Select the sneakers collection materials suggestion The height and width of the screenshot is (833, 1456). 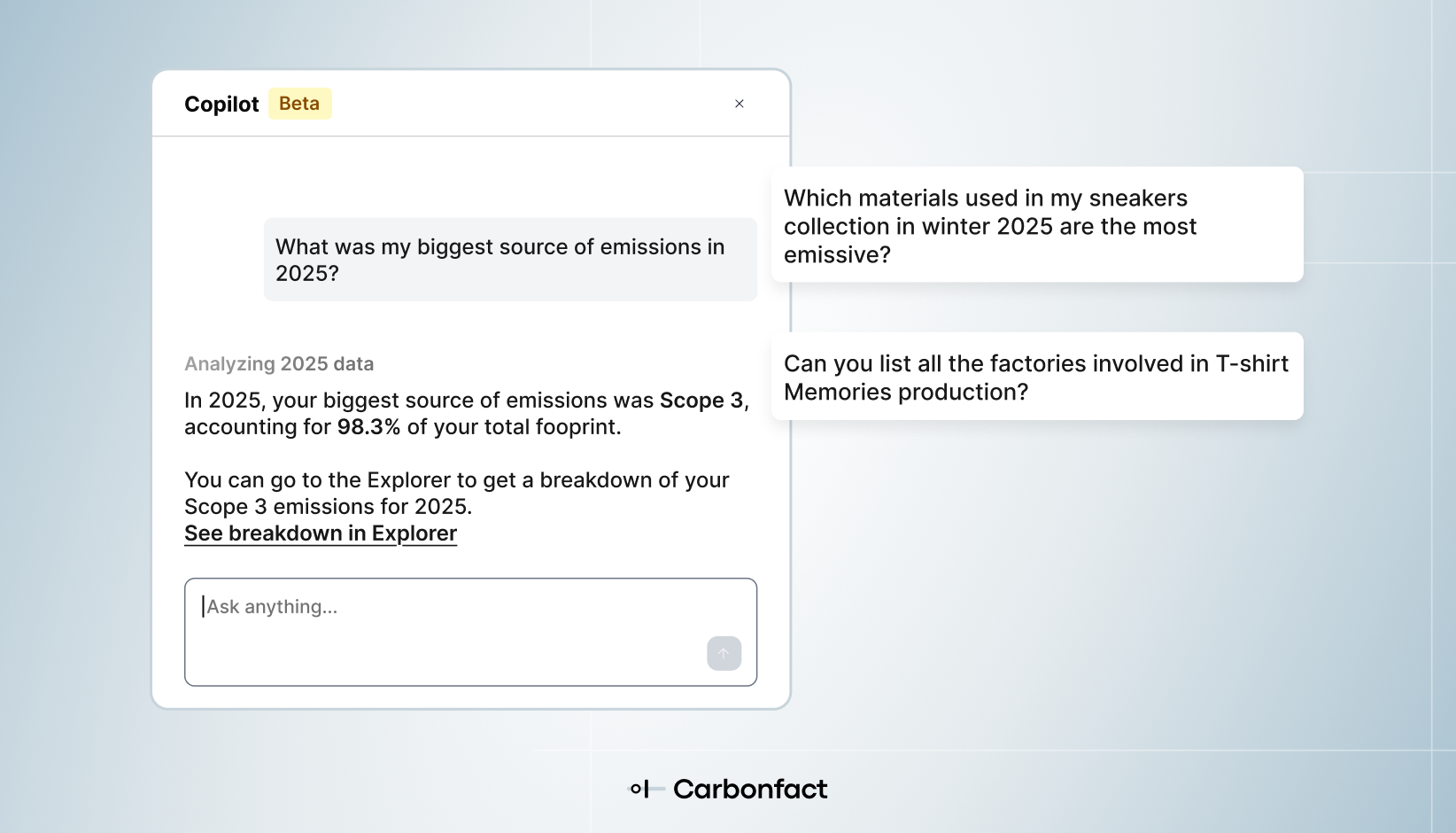click(1036, 225)
